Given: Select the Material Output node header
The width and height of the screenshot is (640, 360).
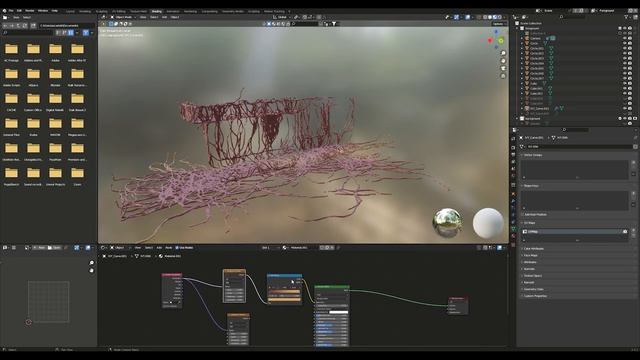Looking at the screenshot, I should (x=458, y=298).
